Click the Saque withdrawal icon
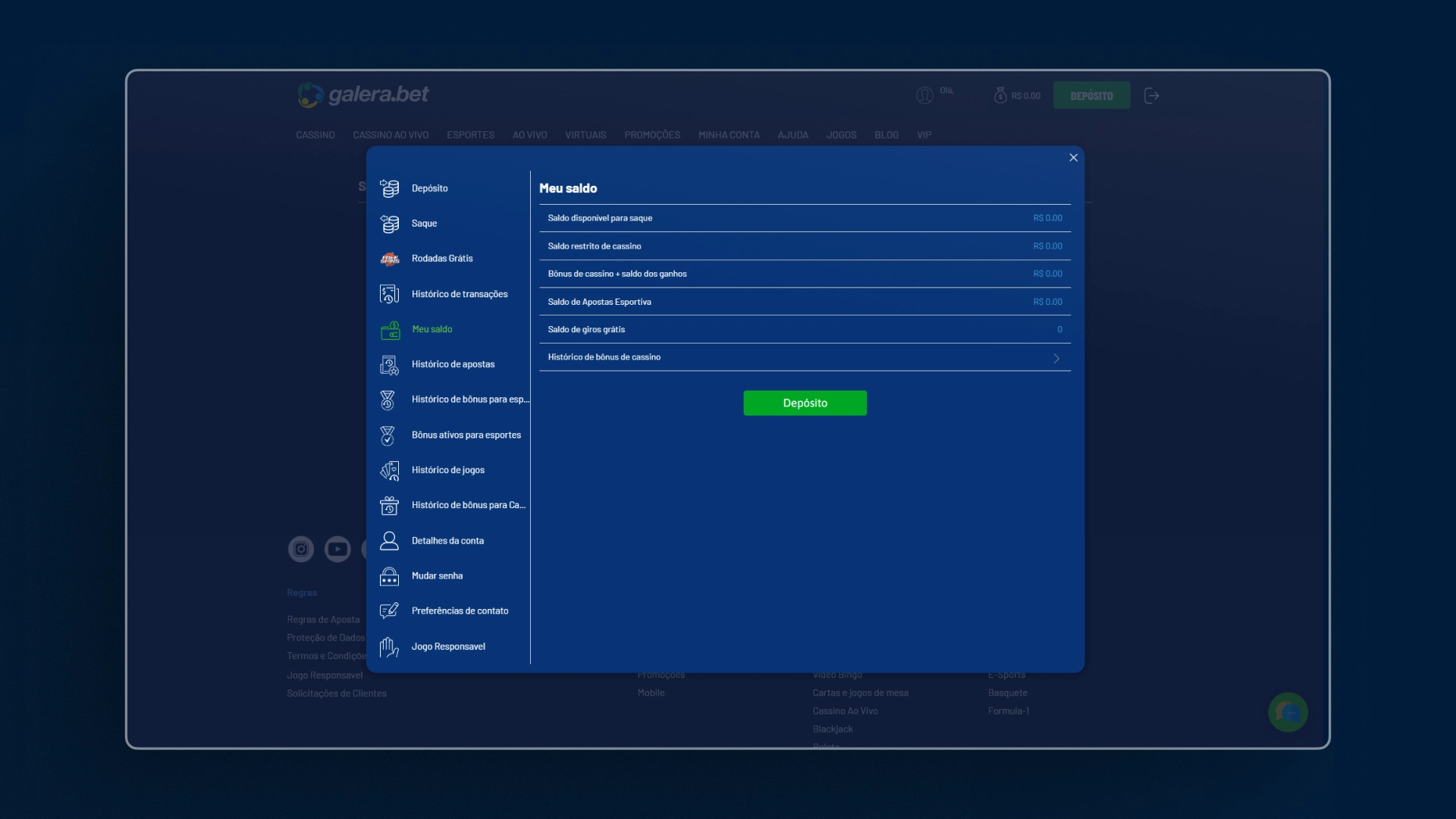 389,224
